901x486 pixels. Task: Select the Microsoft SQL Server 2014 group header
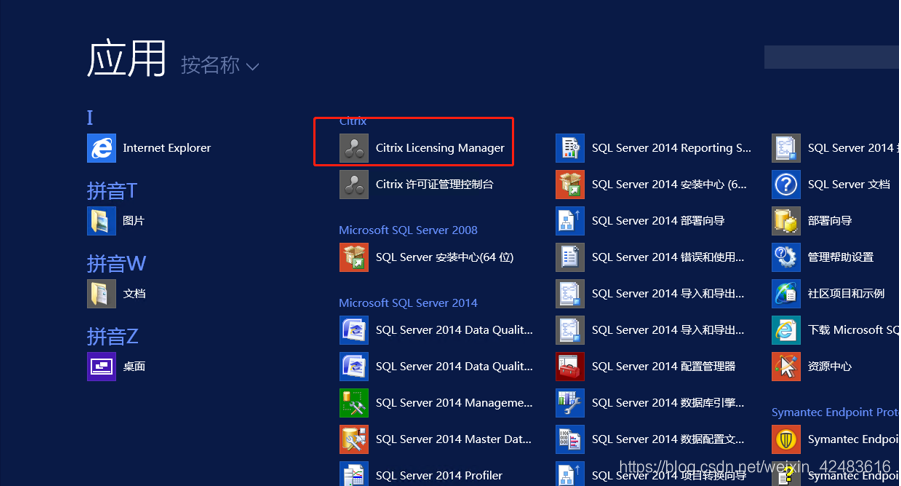pos(408,303)
